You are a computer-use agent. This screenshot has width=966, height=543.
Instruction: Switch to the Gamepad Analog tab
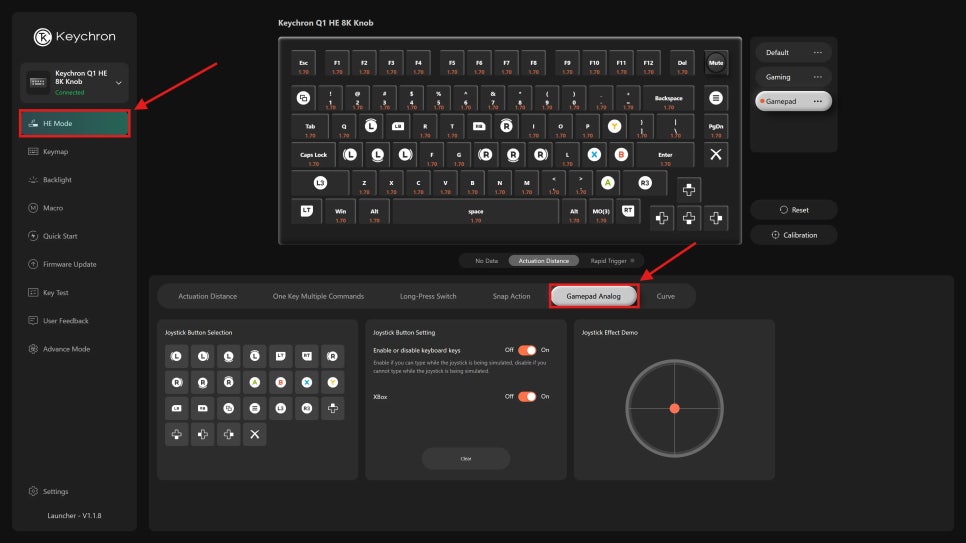click(593, 296)
